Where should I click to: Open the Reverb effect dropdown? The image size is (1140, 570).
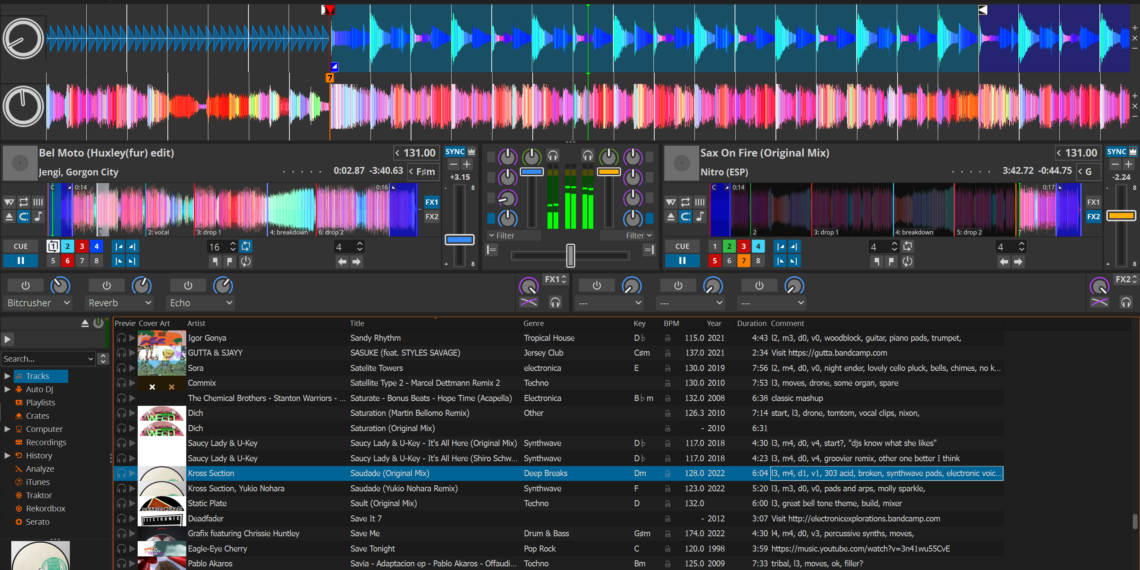[x=119, y=303]
